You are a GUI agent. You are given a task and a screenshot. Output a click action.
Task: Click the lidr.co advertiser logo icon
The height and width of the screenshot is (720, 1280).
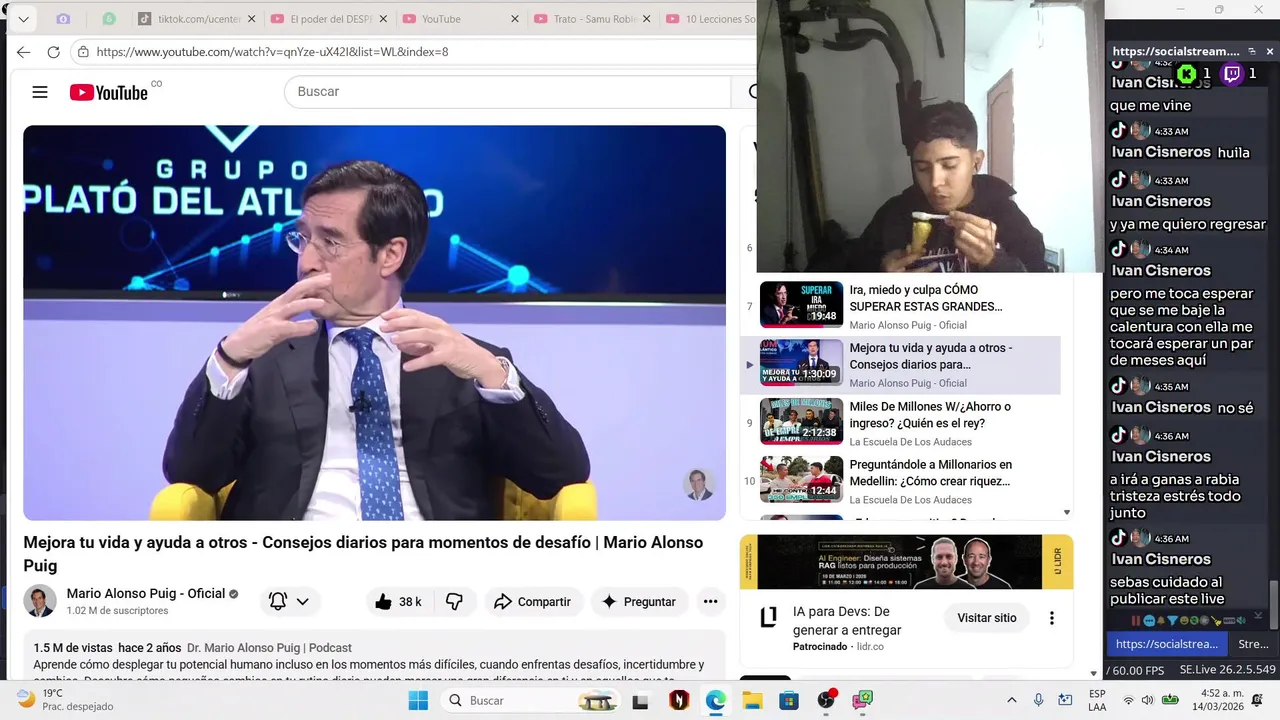click(x=768, y=618)
